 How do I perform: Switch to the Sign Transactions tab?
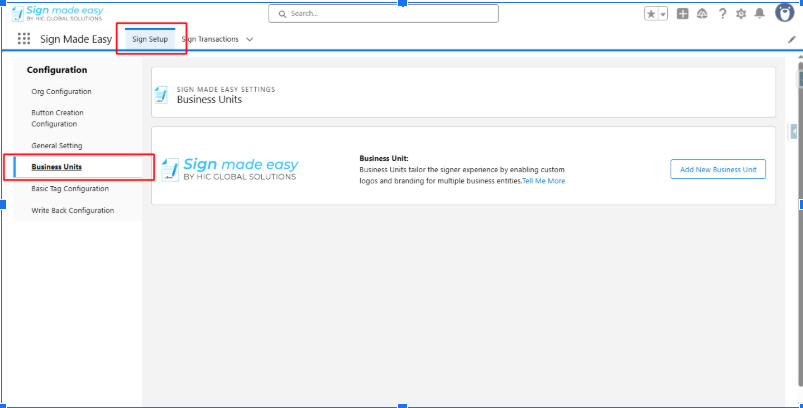click(210, 39)
